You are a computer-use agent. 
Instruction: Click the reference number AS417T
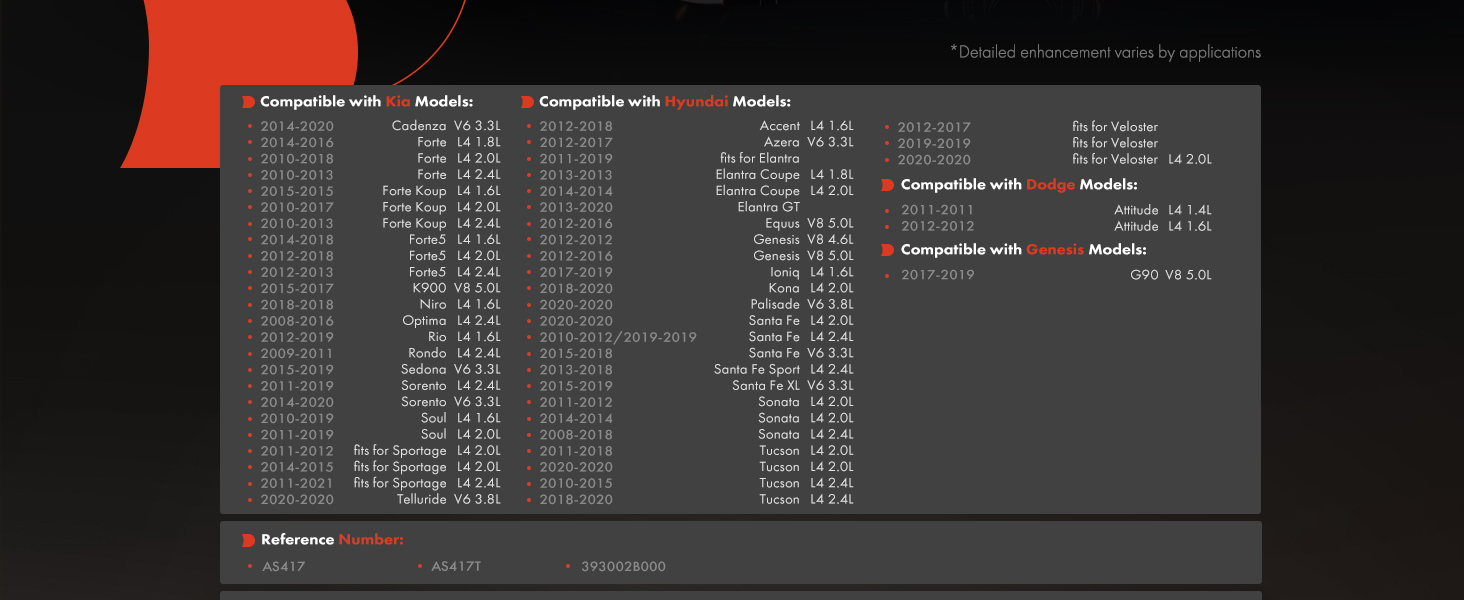(x=456, y=566)
